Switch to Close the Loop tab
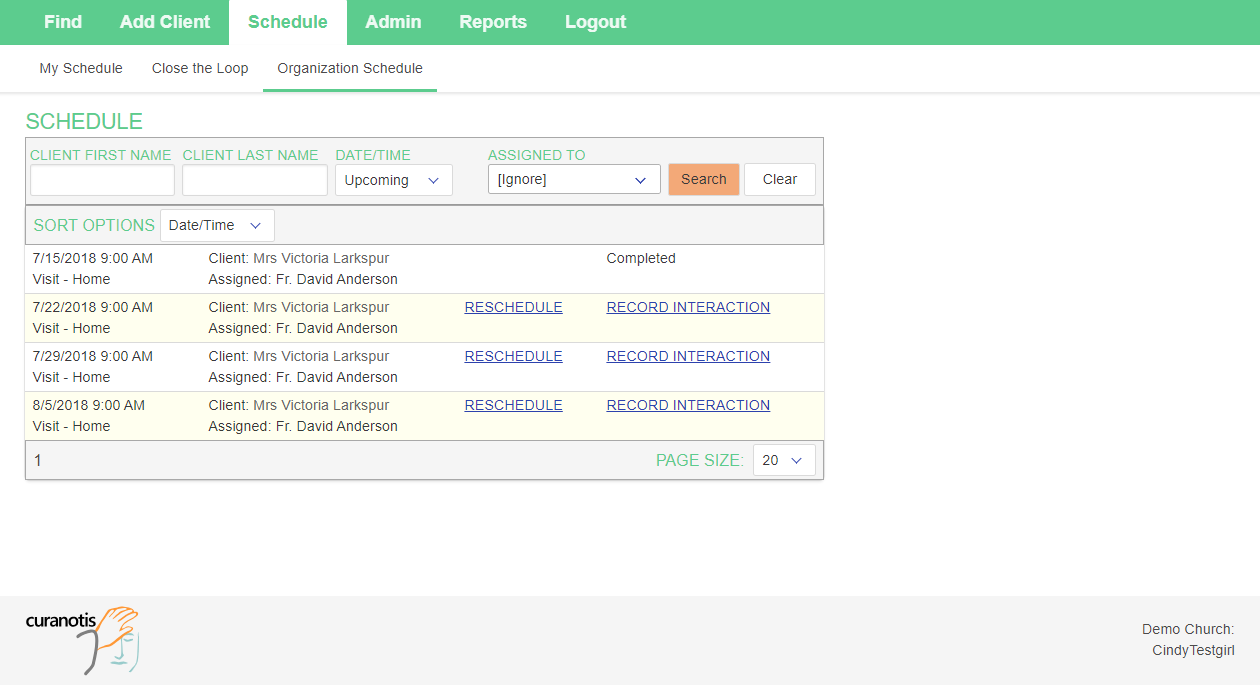The image size is (1260, 694). pos(200,68)
